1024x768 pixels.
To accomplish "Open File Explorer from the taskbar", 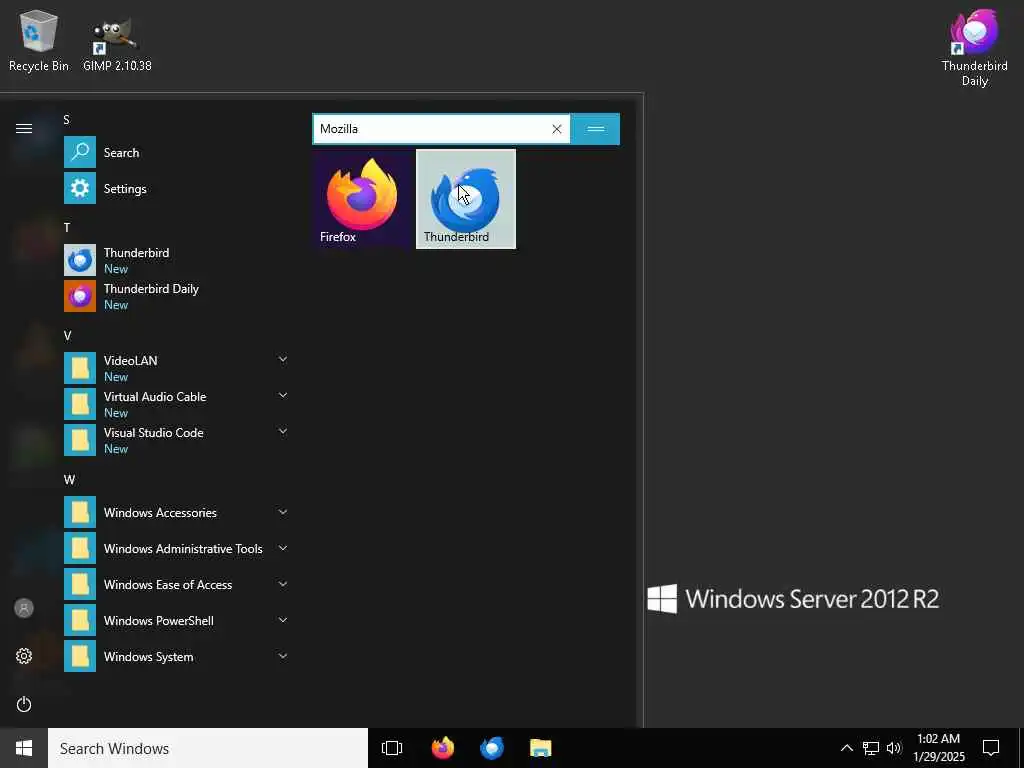I will click(541, 748).
